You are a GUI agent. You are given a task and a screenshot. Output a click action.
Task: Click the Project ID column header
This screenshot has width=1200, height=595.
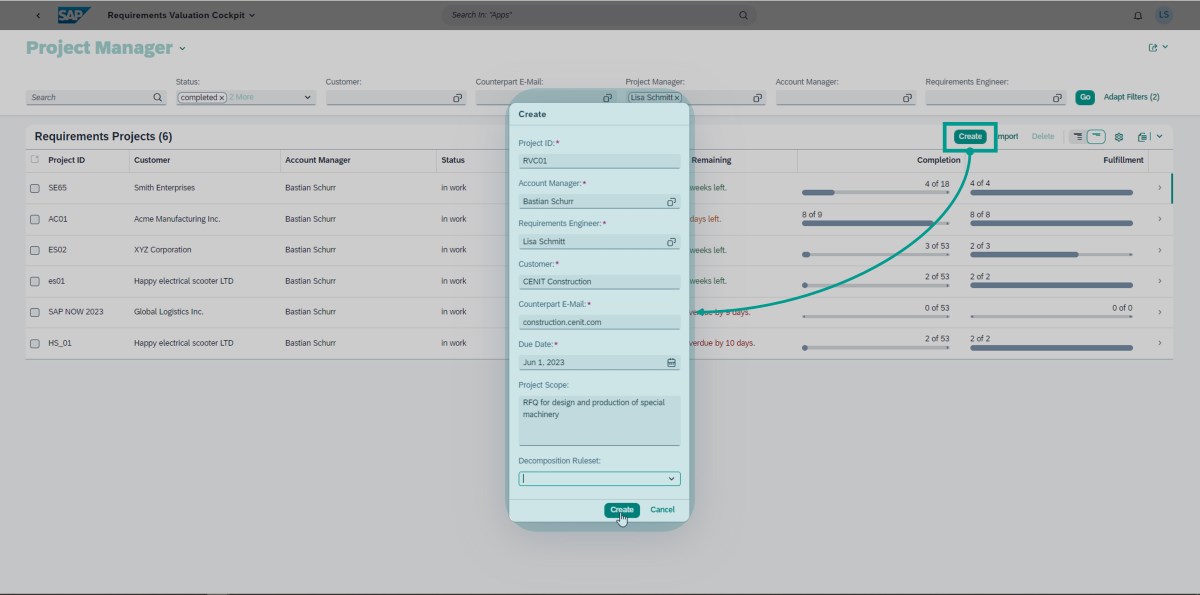(66, 160)
